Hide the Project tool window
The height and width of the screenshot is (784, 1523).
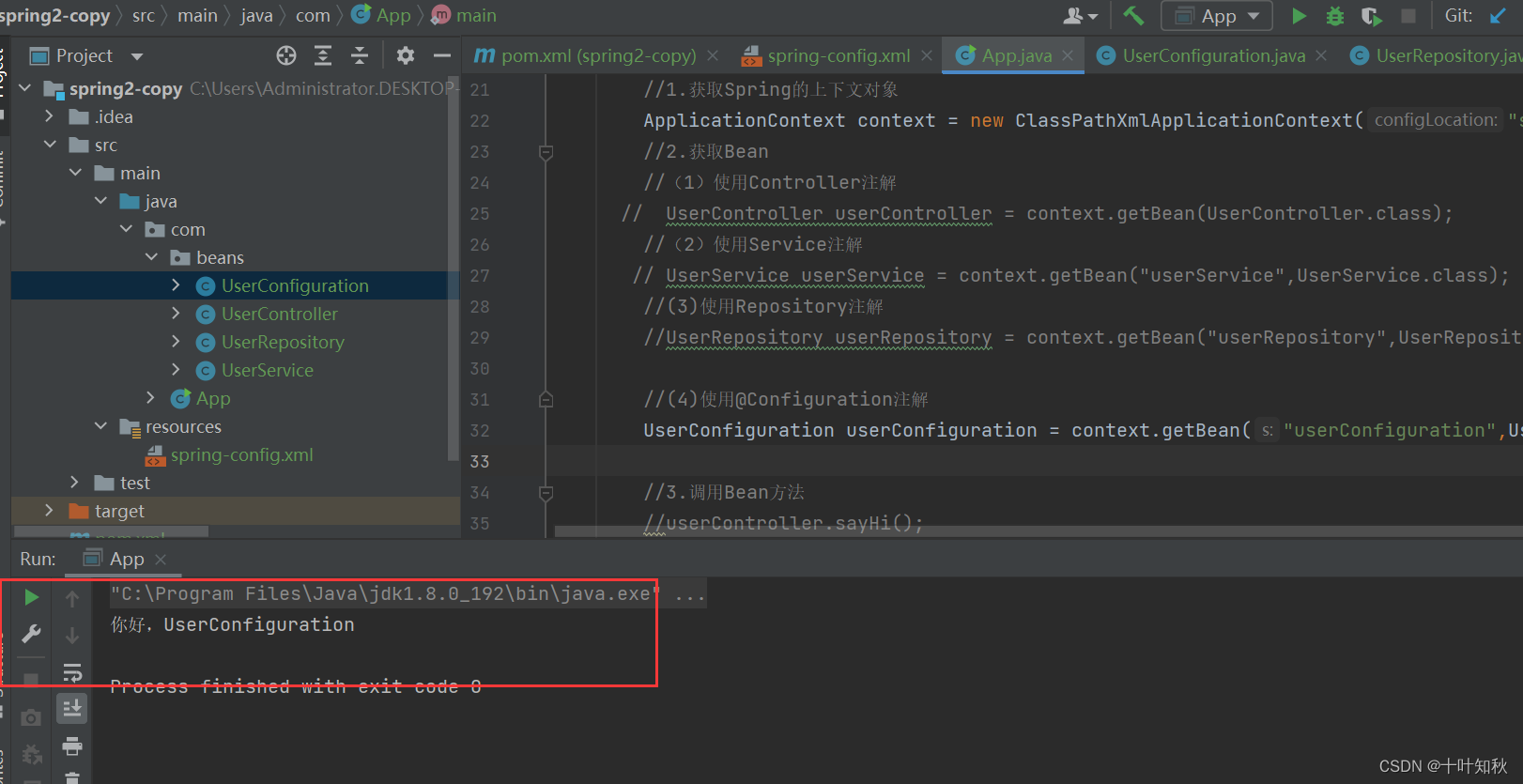tap(441, 55)
